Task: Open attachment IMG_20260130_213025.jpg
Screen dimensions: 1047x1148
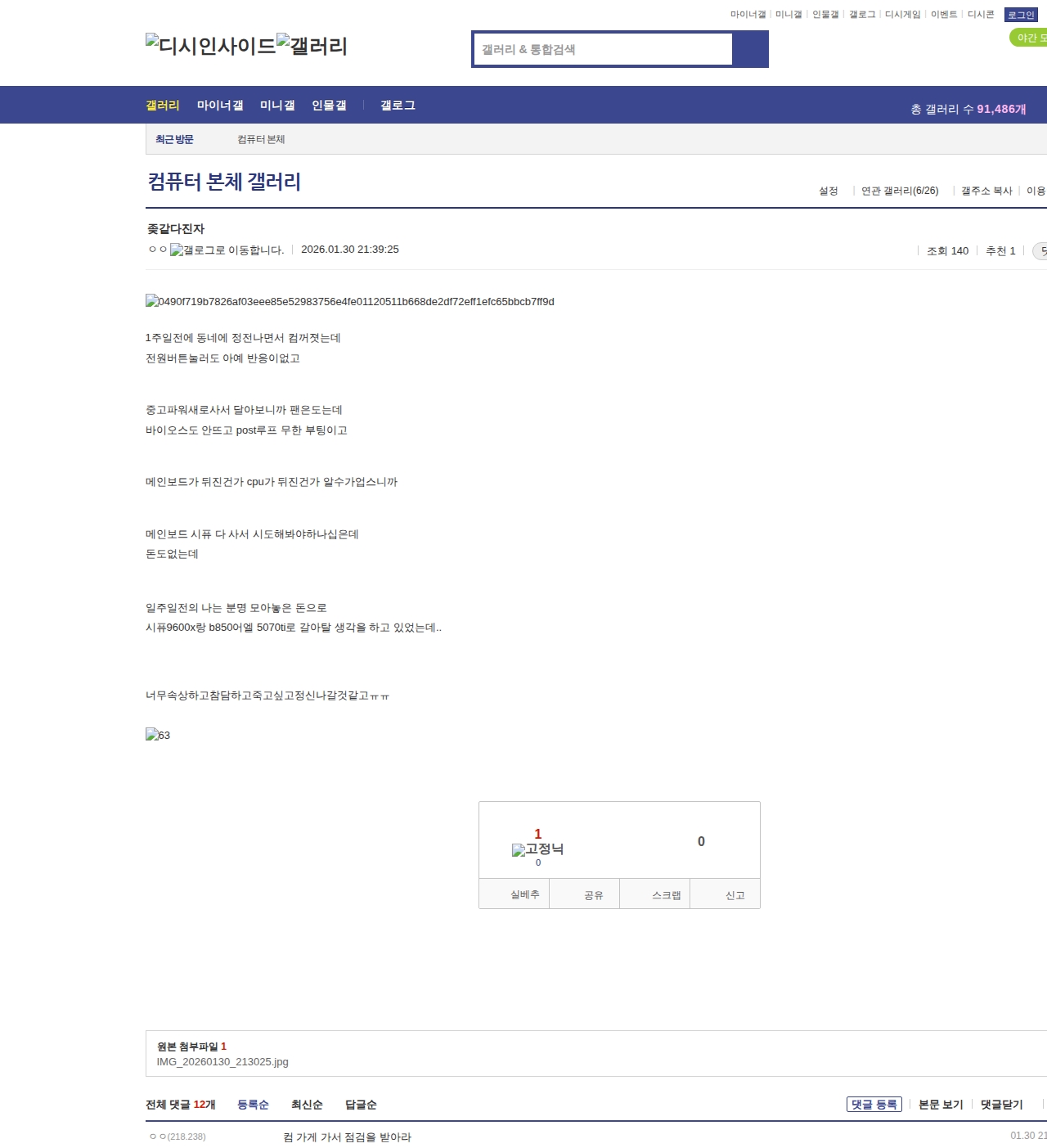Action: pos(223,1061)
